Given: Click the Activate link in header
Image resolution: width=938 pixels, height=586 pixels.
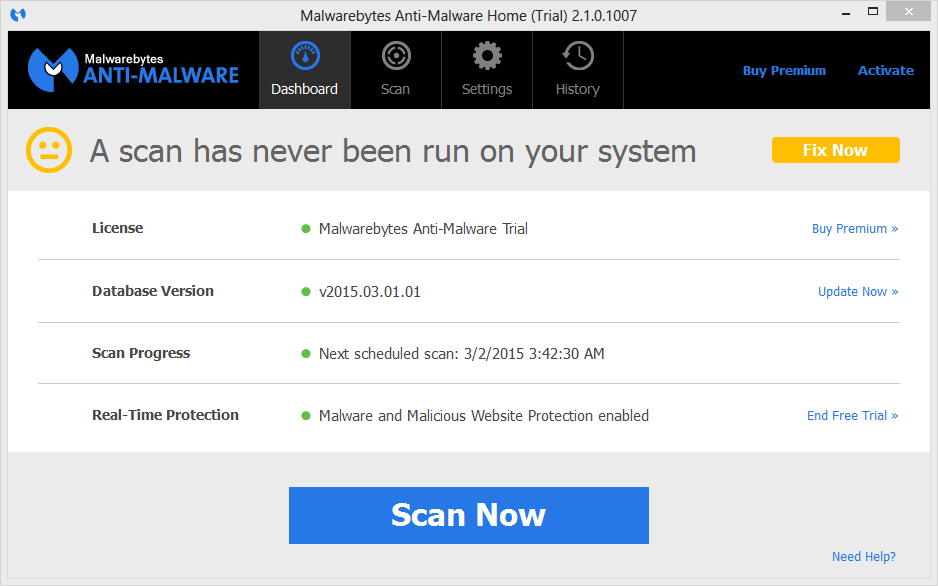Looking at the screenshot, I should tap(885, 71).
